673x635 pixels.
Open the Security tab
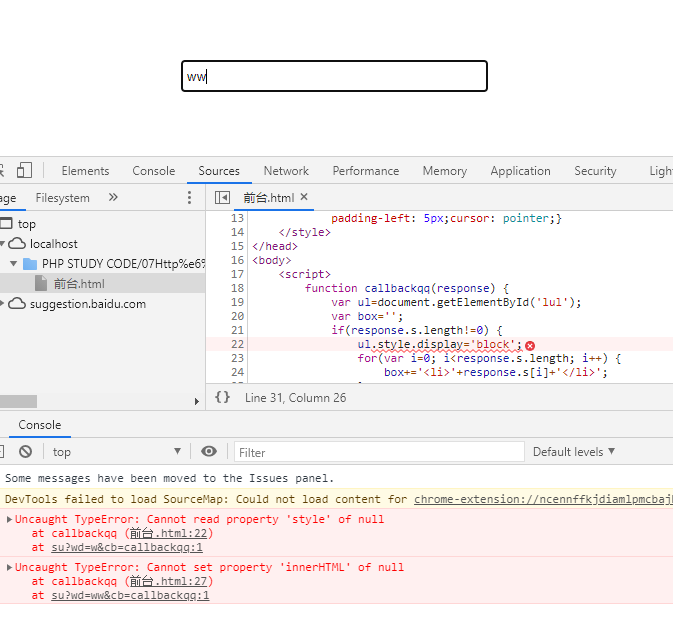point(595,171)
